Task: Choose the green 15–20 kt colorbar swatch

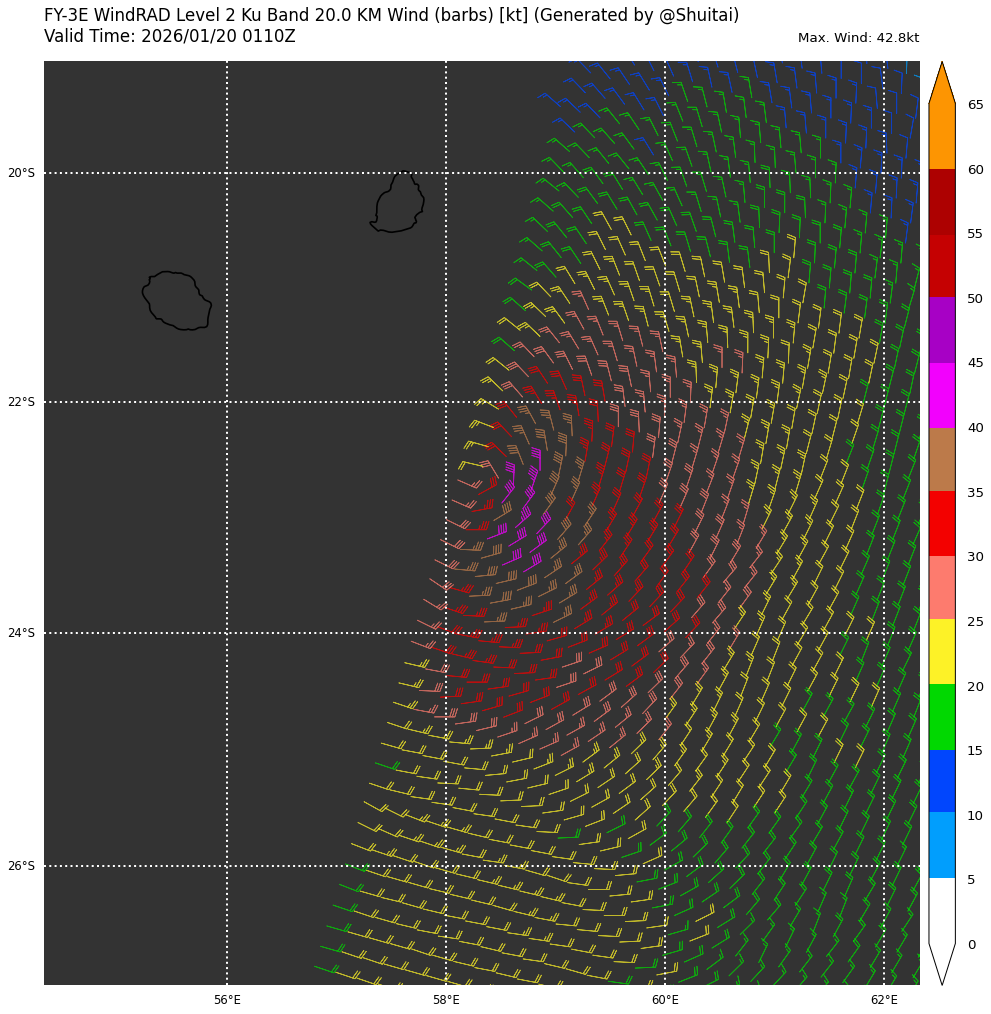Action: (941, 717)
